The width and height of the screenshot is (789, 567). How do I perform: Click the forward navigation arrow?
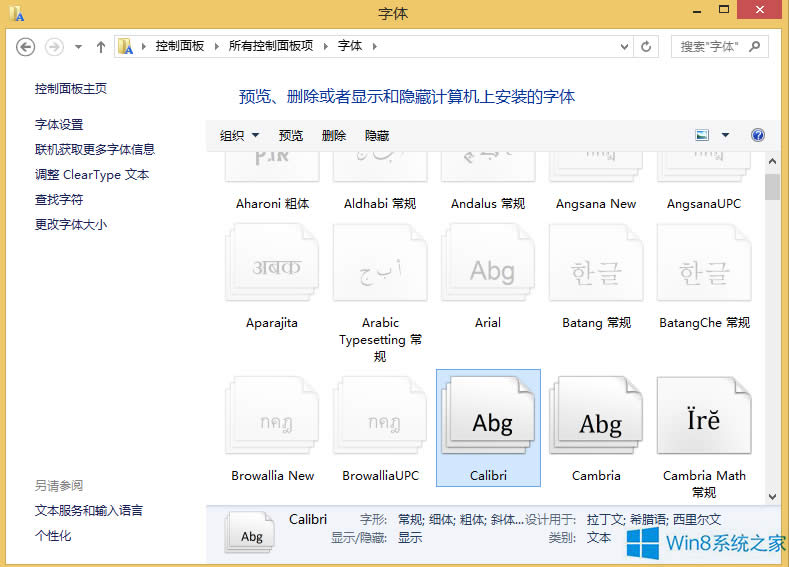pos(54,47)
